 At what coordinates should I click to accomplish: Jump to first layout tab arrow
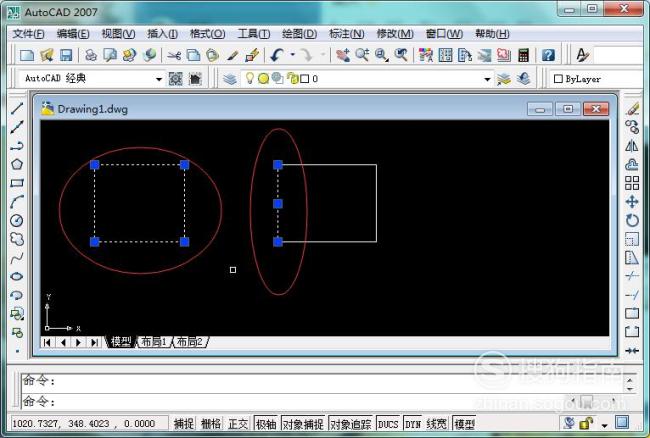(x=47, y=342)
